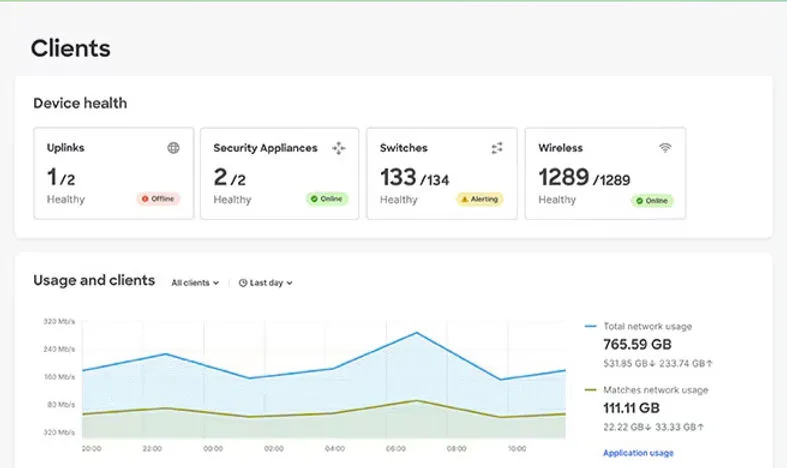
Task: Click the clock icon beside Last day
Action: coord(243,283)
